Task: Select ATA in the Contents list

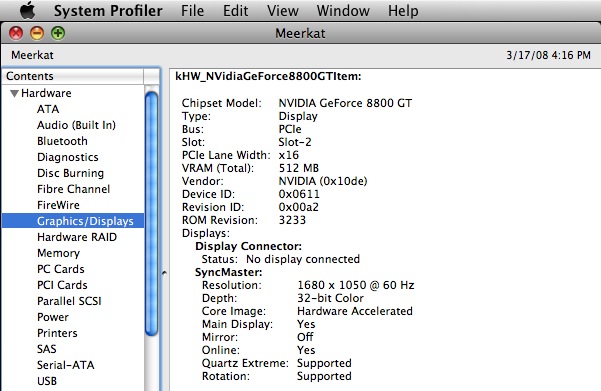Action: tap(48, 109)
